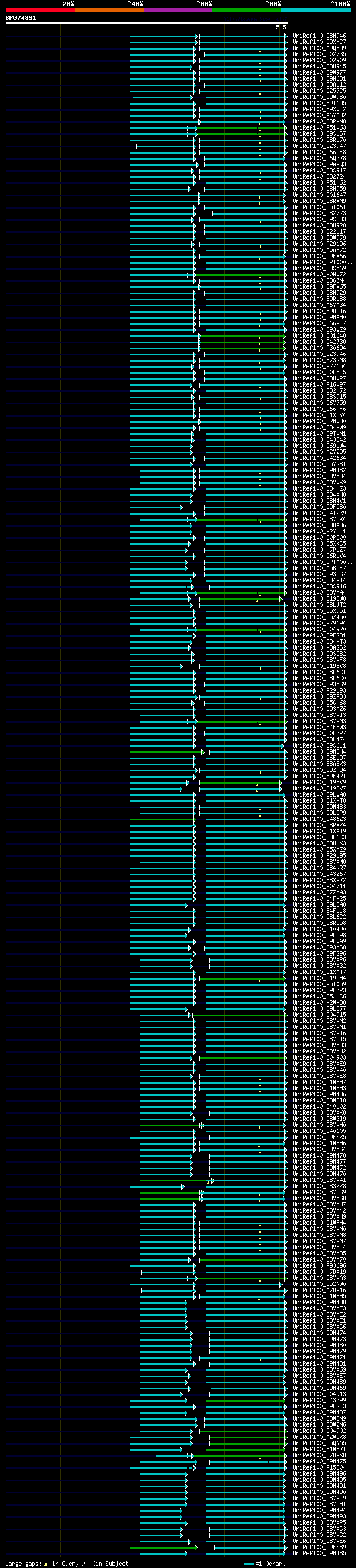The image size is (356, 1568).
Task: Select hit UniRef100_Q5GM68
Action: [319, 703]
